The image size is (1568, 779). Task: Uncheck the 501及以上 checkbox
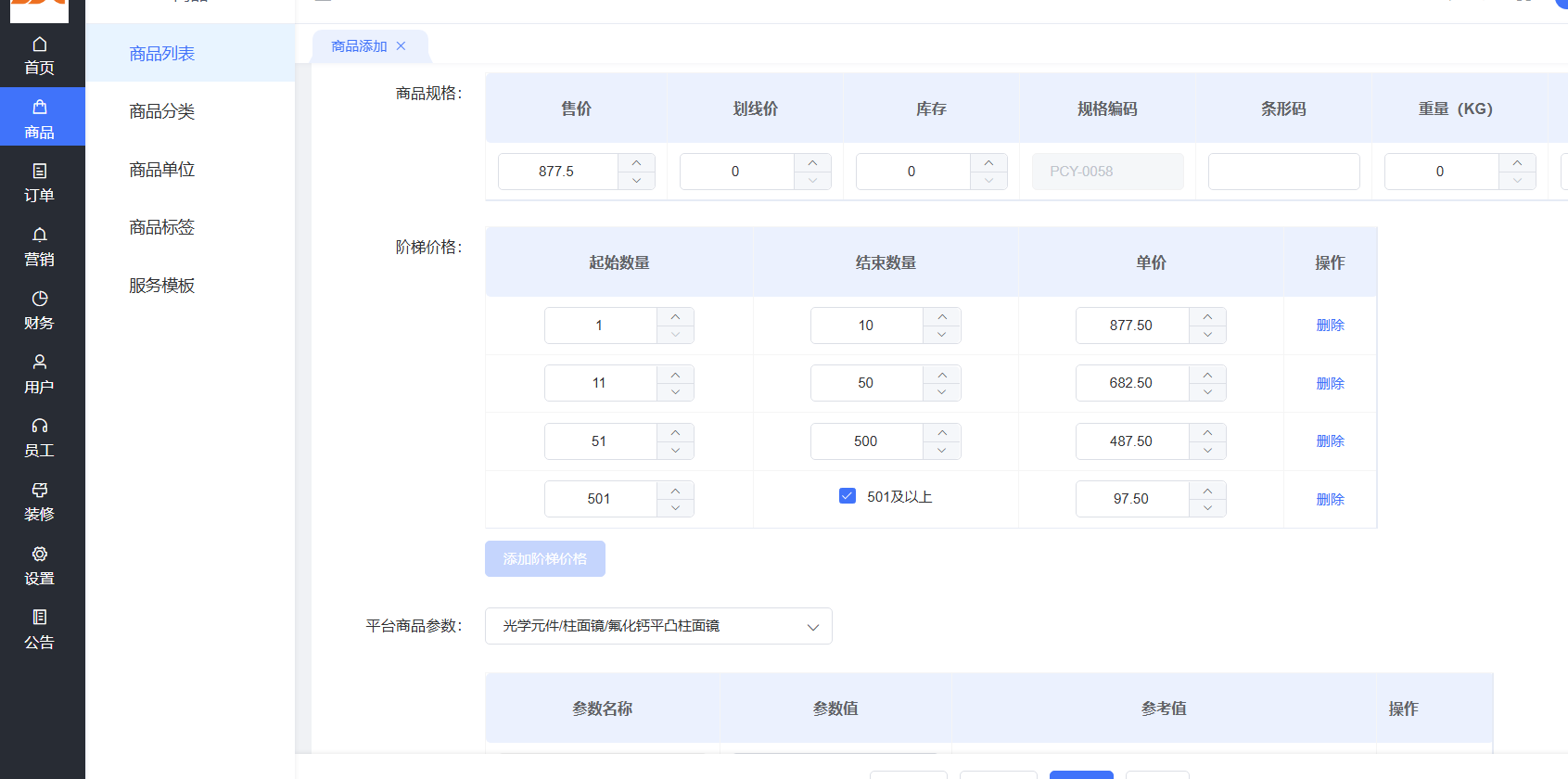pos(848,496)
